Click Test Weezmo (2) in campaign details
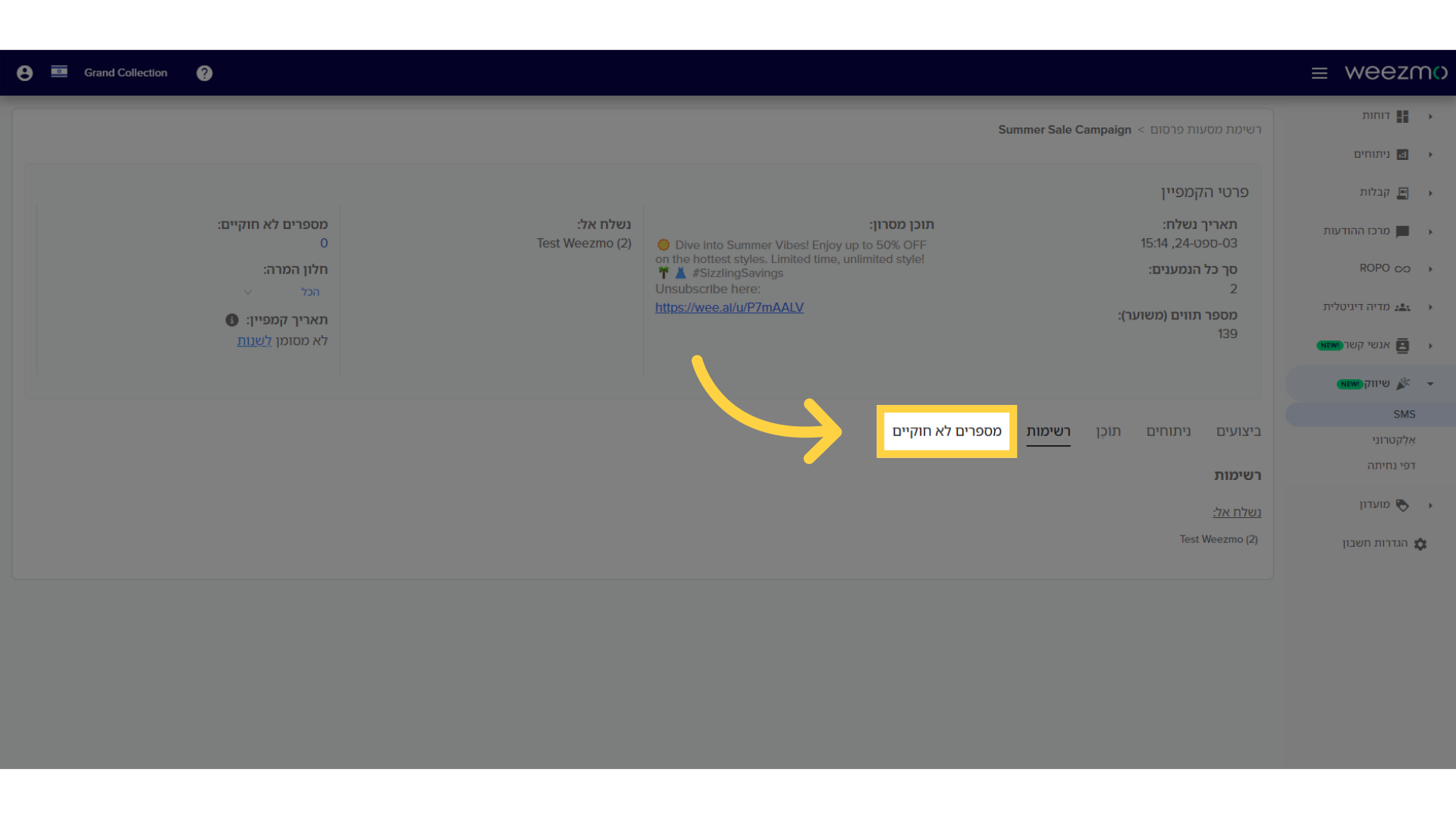Image resolution: width=1456 pixels, height=819 pixels. tap(584, 243)
